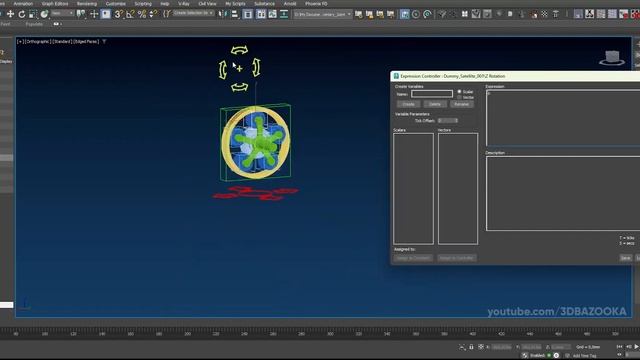640x360 pixels.
Task: Toggle 3D Snaps
Action: pos(118,14)
